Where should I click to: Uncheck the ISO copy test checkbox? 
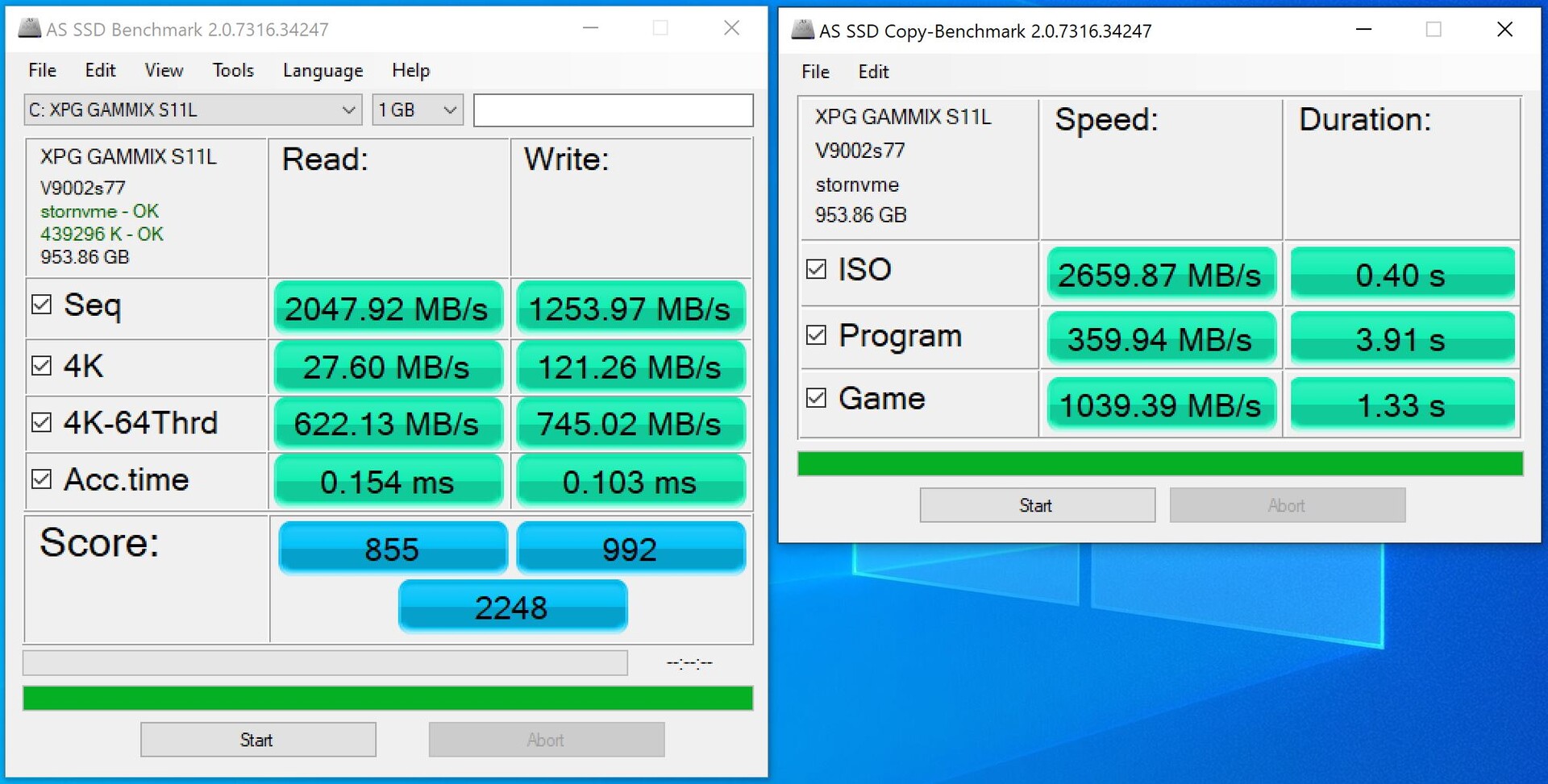tap(816, 269)
